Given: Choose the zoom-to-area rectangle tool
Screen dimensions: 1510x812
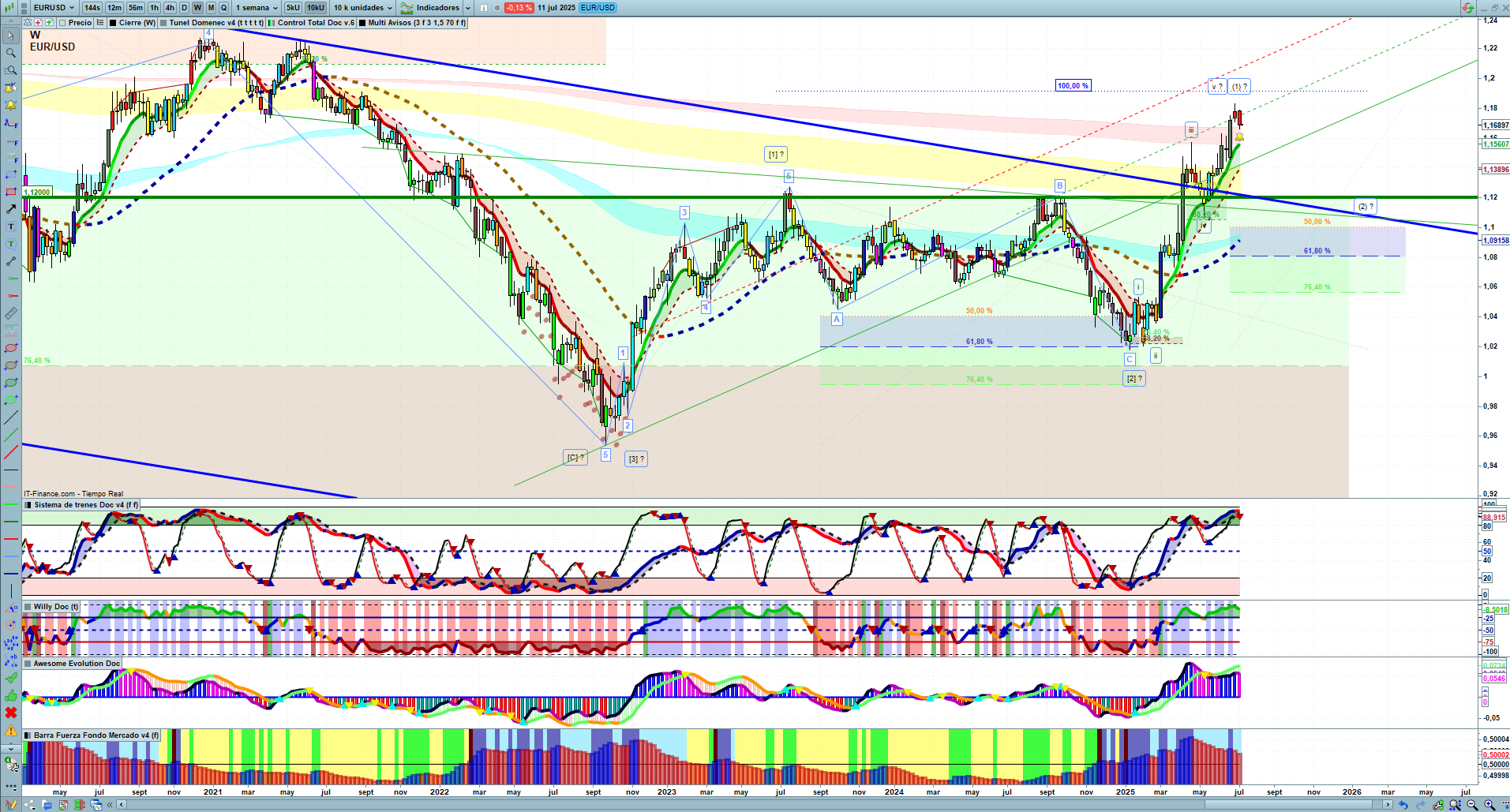Looking at the screenshot, I should tap(11, 70).
